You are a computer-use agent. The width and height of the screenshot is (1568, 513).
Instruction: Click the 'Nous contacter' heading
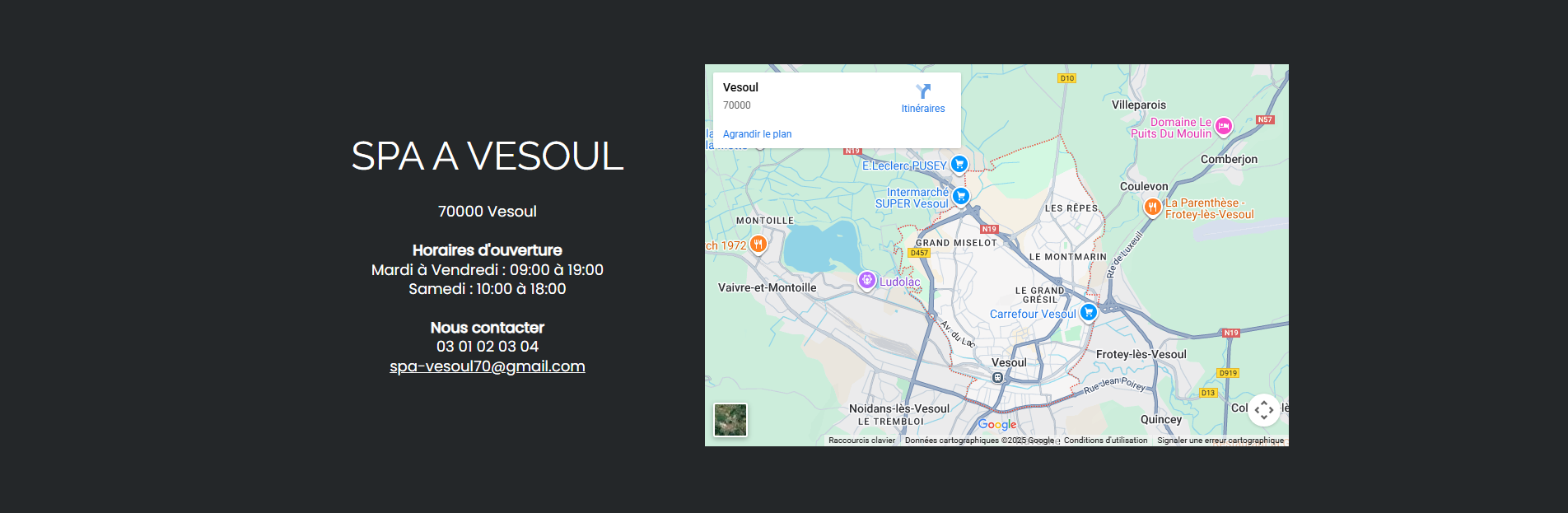coord(488,328)
